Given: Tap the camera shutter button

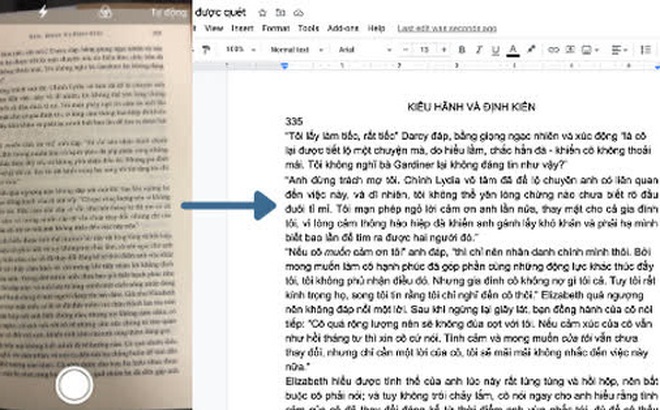Looking at the screenshot, I should pos(74,385).
